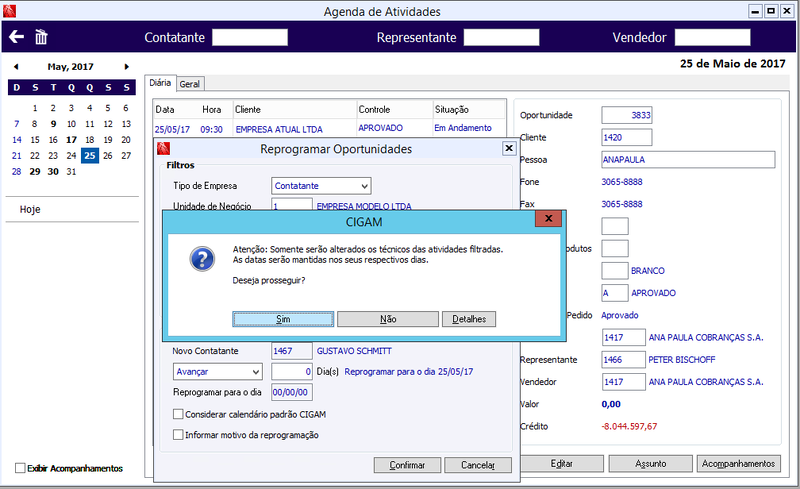Click the Contatante header input field
This screenshot has height=489, width=800.
coord(250,37)
